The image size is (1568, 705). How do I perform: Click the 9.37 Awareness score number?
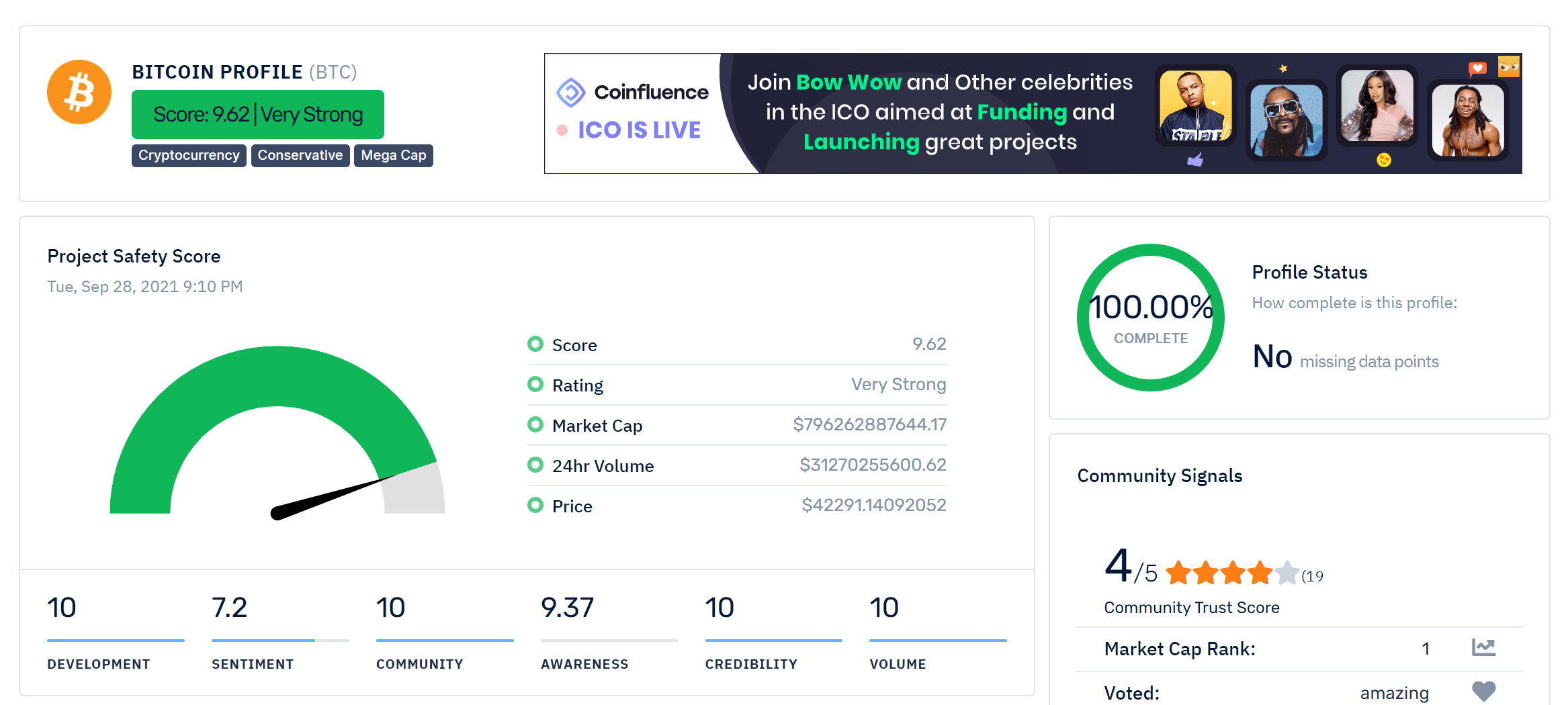pyautogui.click(x=567, y=608)
